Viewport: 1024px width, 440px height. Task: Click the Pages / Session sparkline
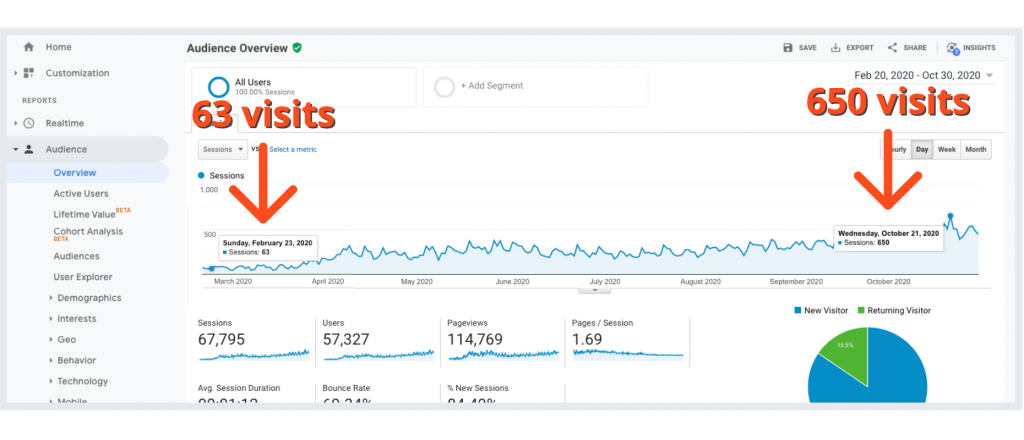[628, 353]
